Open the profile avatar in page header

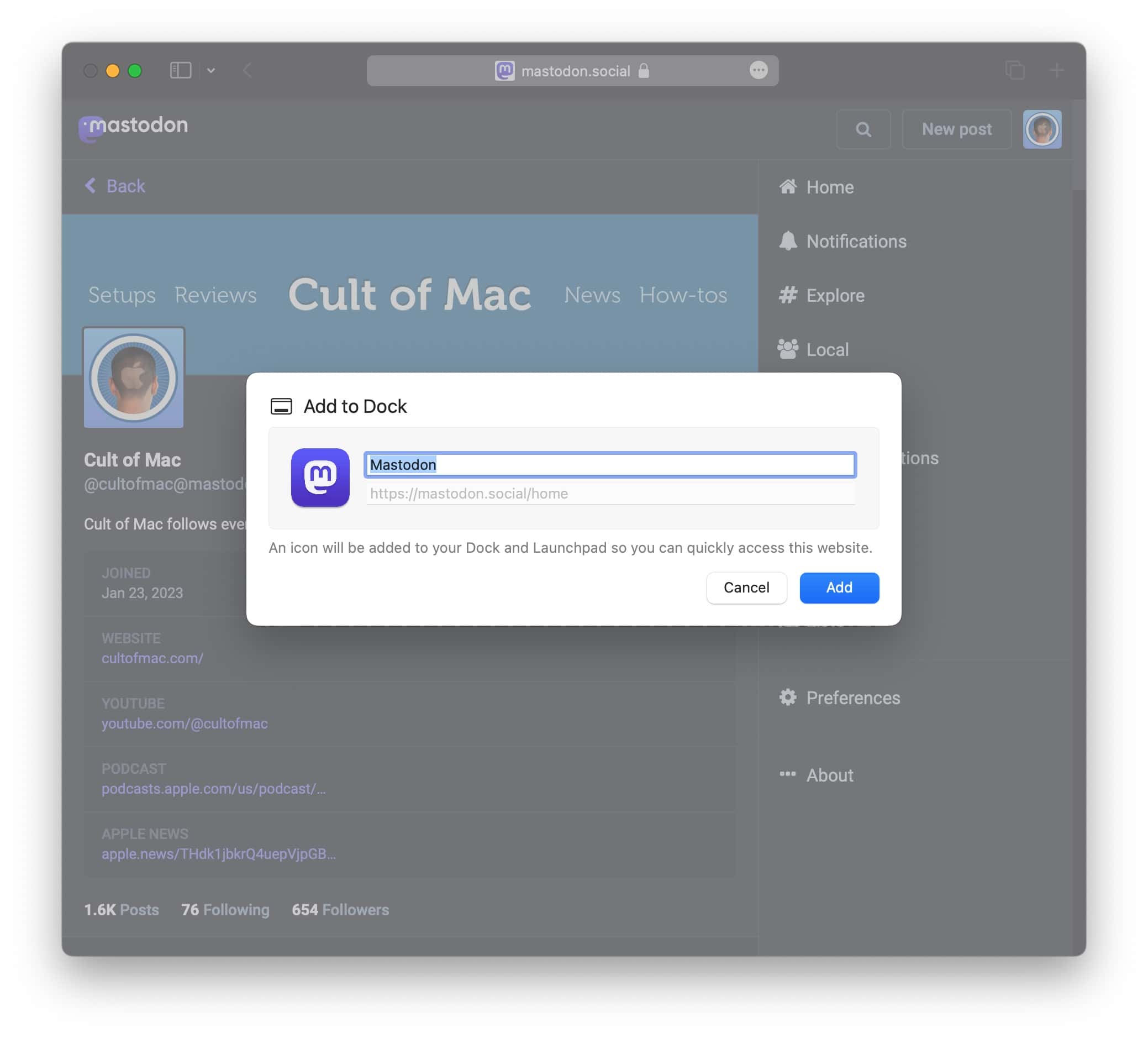pyautogui.click(x=1041, y=129)
